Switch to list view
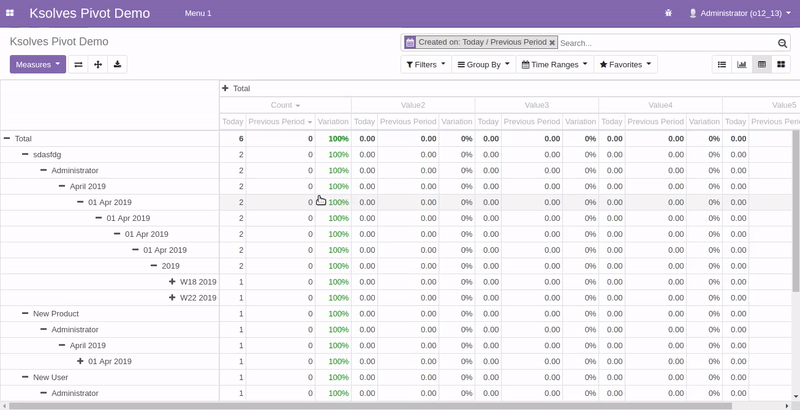The height and width of the screenshot is (410, 800). (x=721, y=64)
